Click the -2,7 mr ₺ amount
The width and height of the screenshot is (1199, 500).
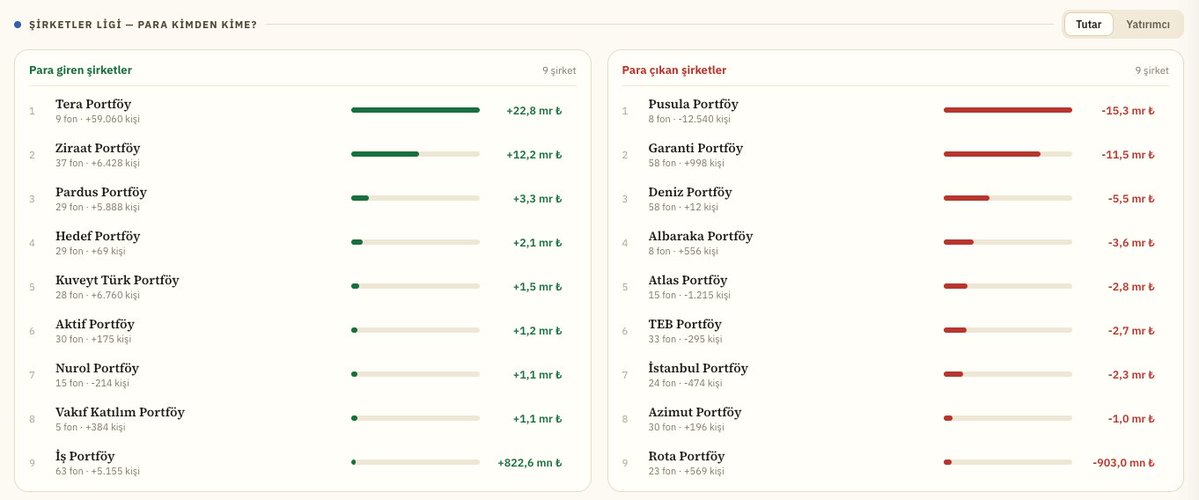(1131, 331)
